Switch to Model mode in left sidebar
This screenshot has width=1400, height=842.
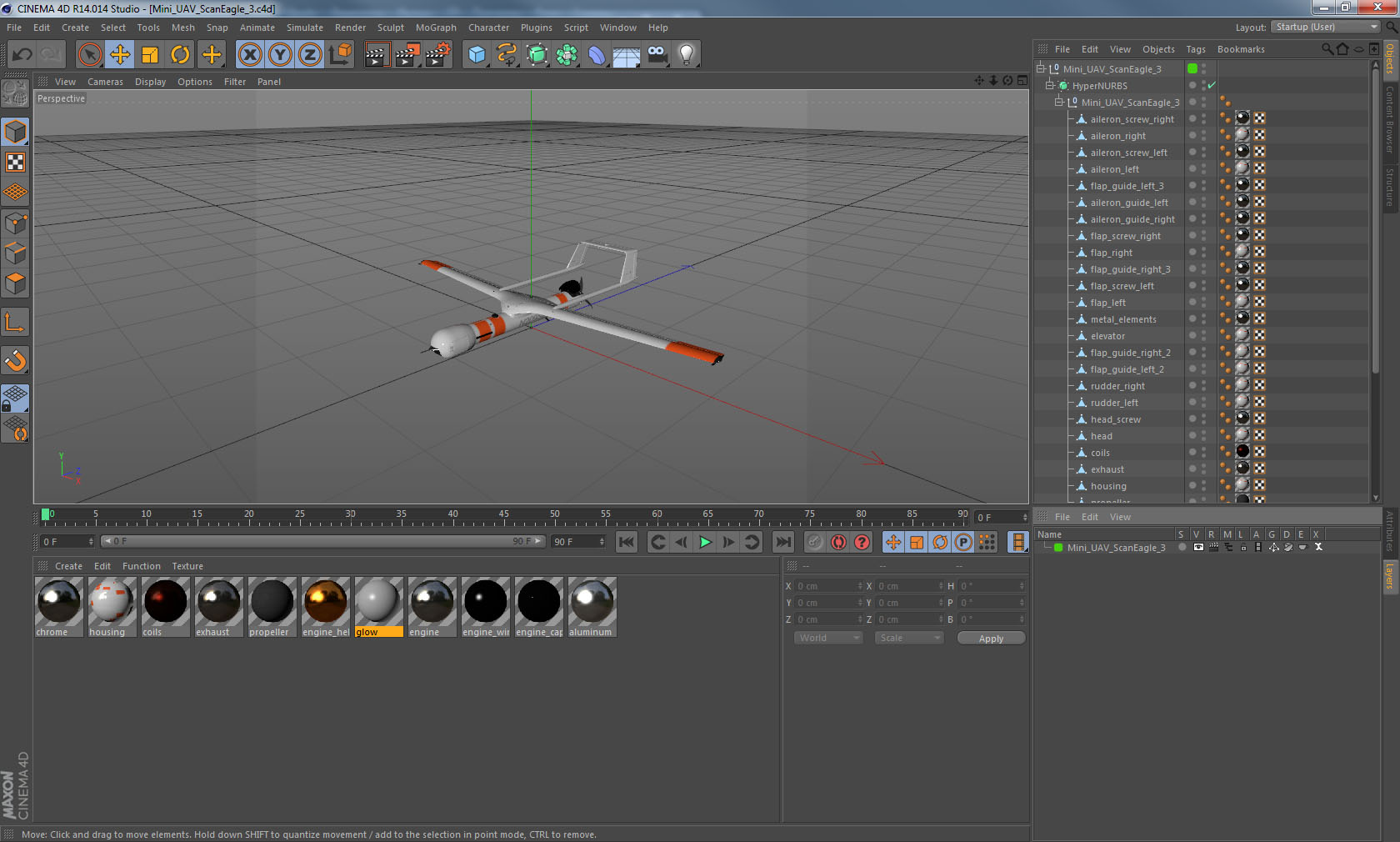(15, 132)
